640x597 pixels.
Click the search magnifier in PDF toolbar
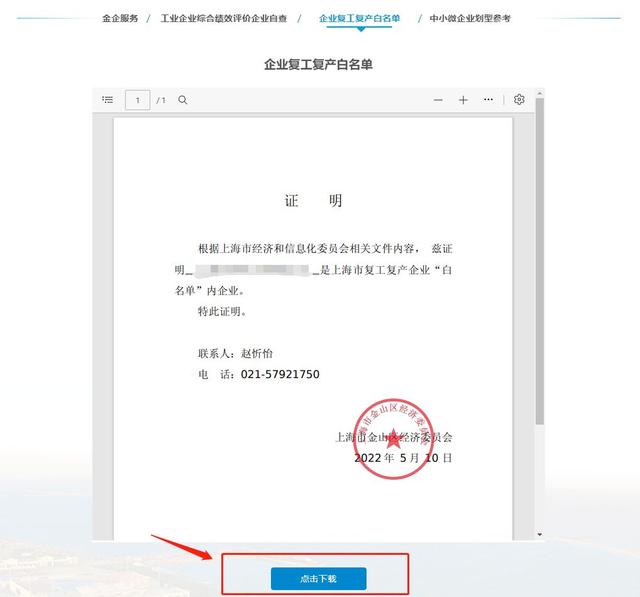click(x=182, y=100)
